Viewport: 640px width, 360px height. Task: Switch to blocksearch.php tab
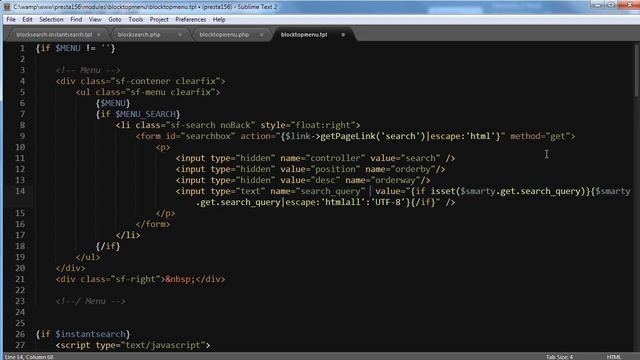139,35
